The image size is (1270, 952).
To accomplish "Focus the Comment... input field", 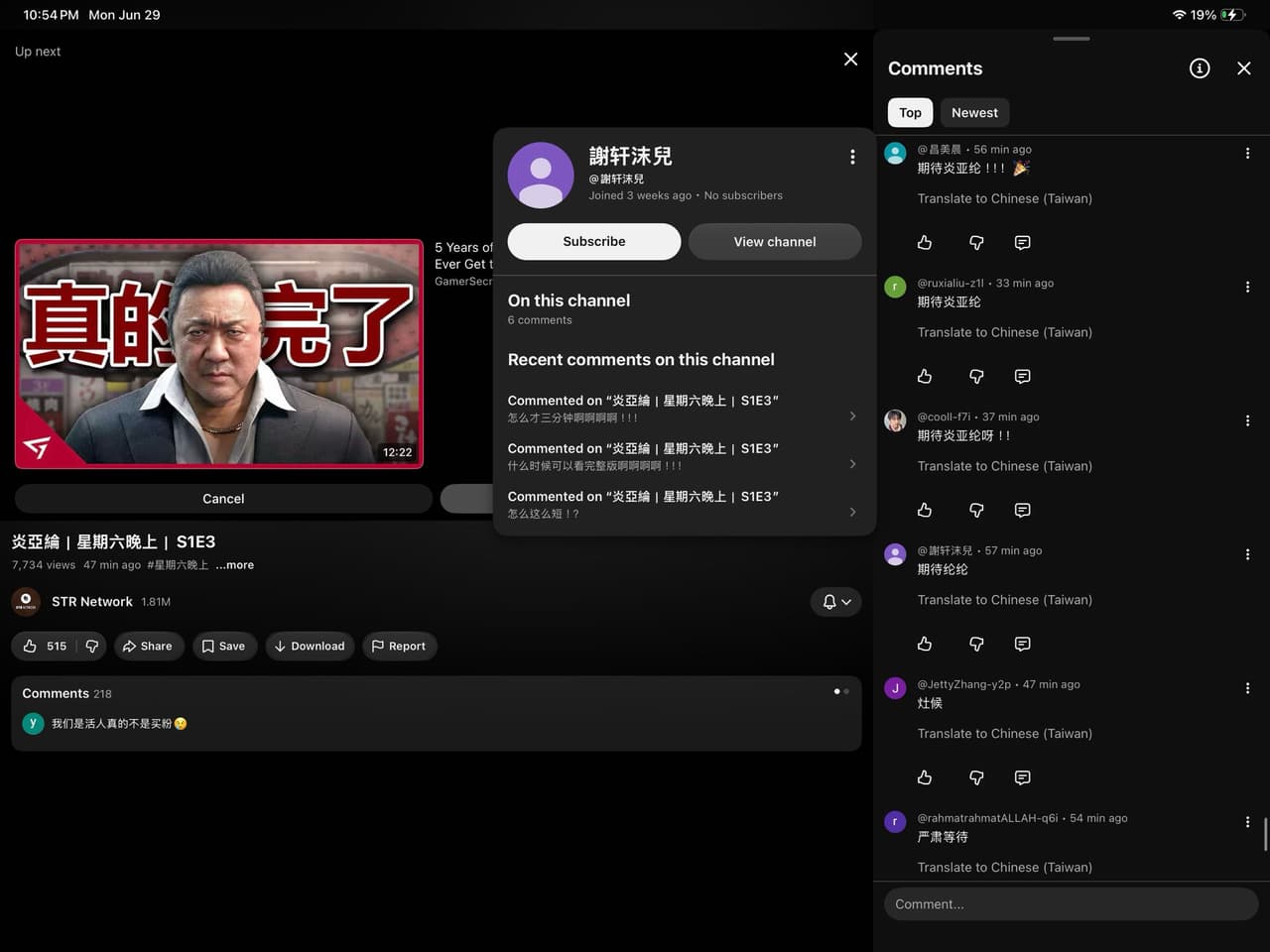I will pyautogui.click(x=1072, y=904).
